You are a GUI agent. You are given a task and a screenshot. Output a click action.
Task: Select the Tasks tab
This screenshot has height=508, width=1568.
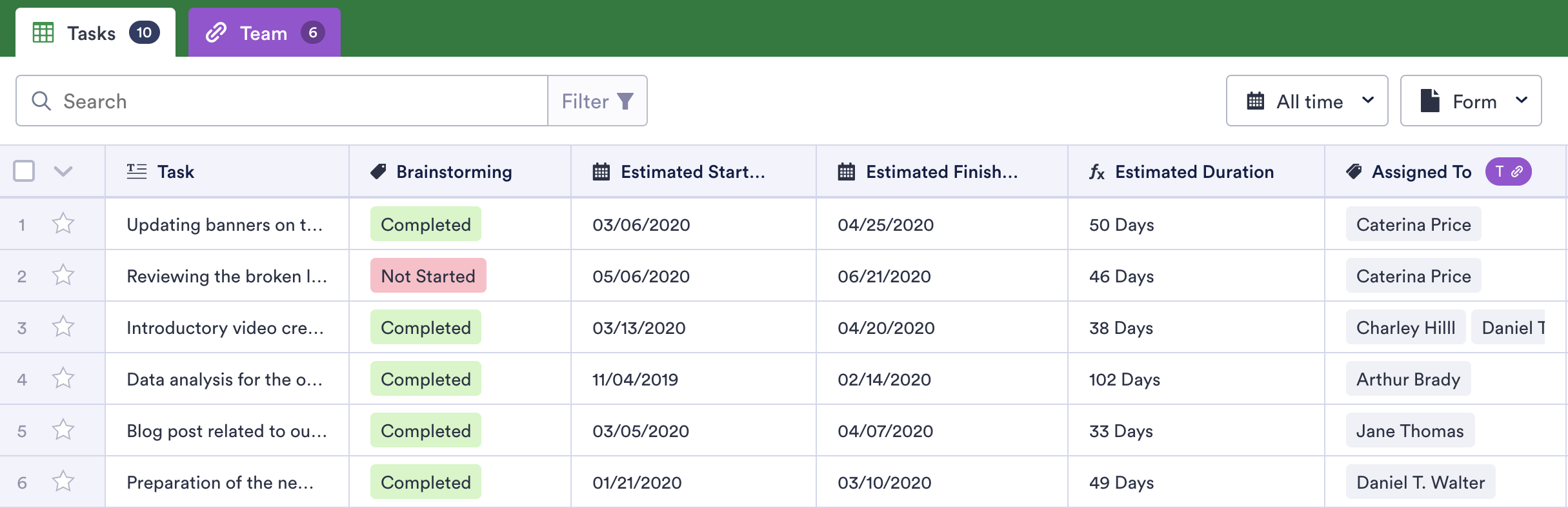(x=95, y=33)
